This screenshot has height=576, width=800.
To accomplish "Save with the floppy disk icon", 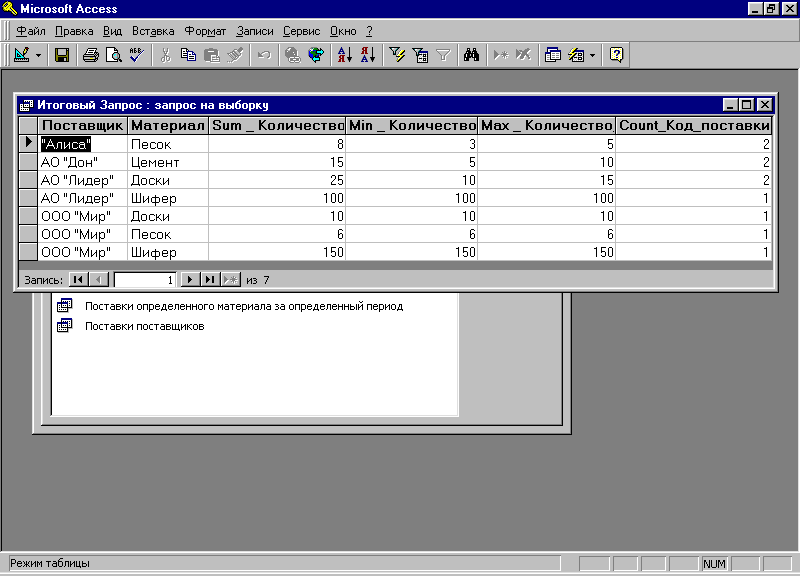I will (62, 55).
